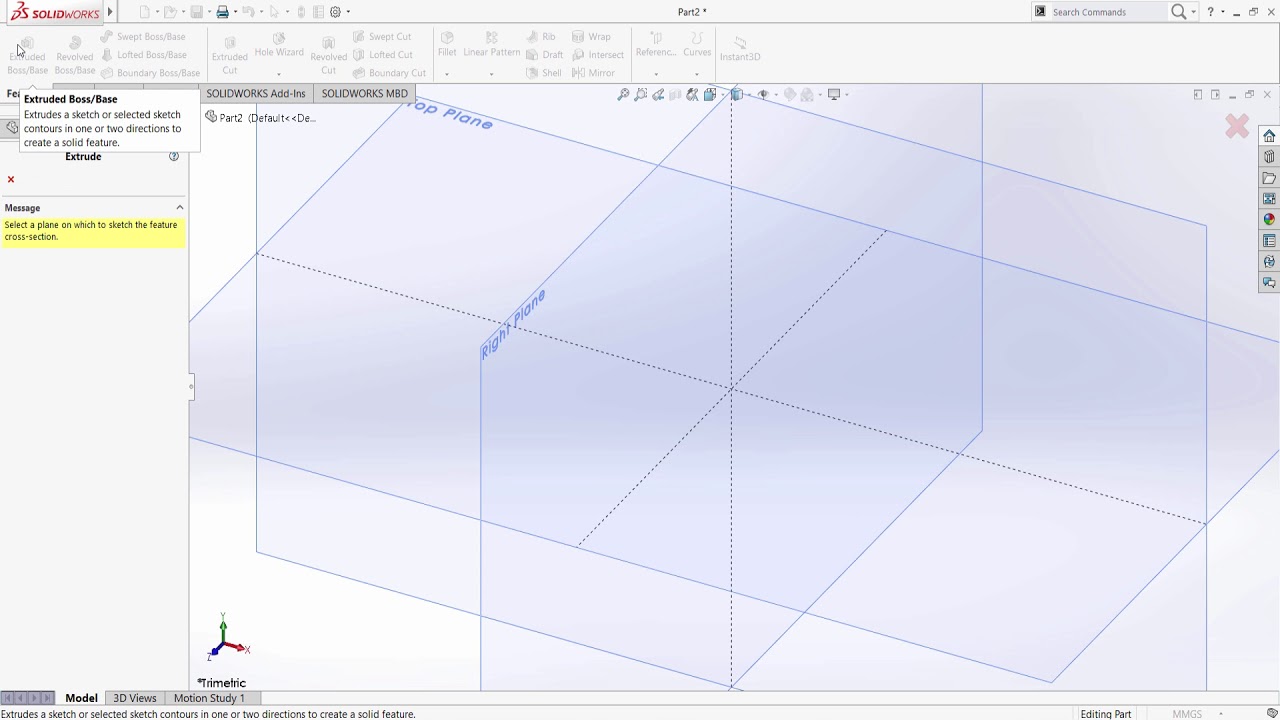The height and width of the screenshot is (720, 1280).
Task: Open View Palette icon in task pane
Action: 1269,199
